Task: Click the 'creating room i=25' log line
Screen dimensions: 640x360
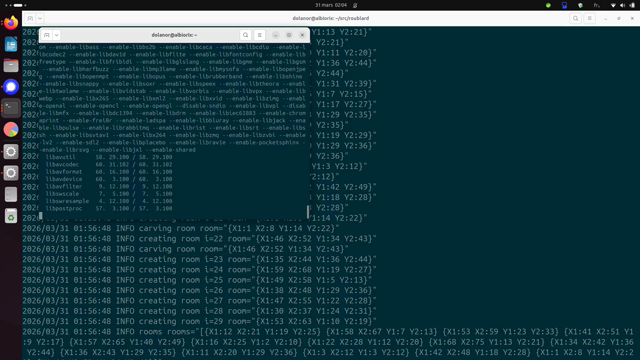Action: (197, 280)
